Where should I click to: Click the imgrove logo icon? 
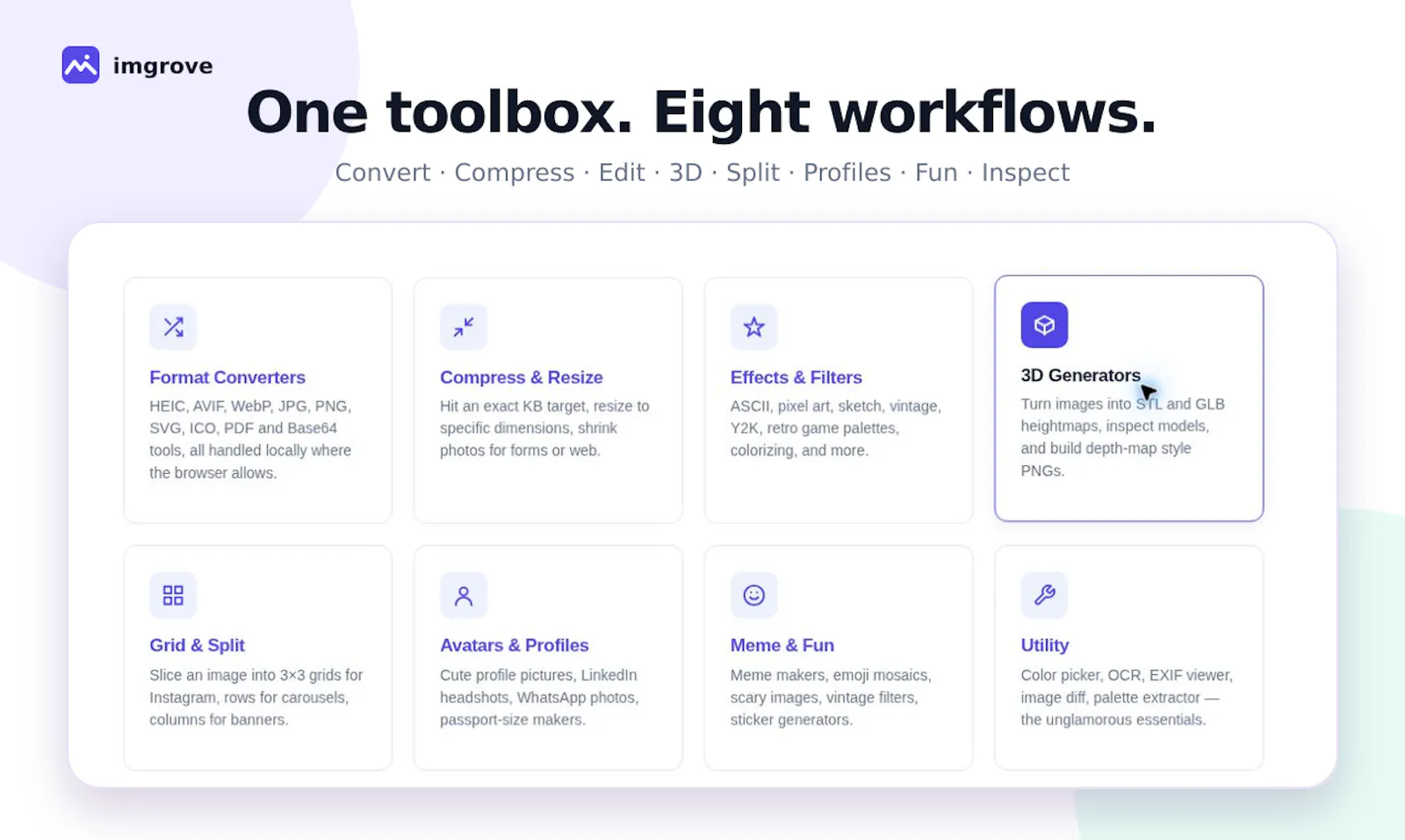point(81,65)
